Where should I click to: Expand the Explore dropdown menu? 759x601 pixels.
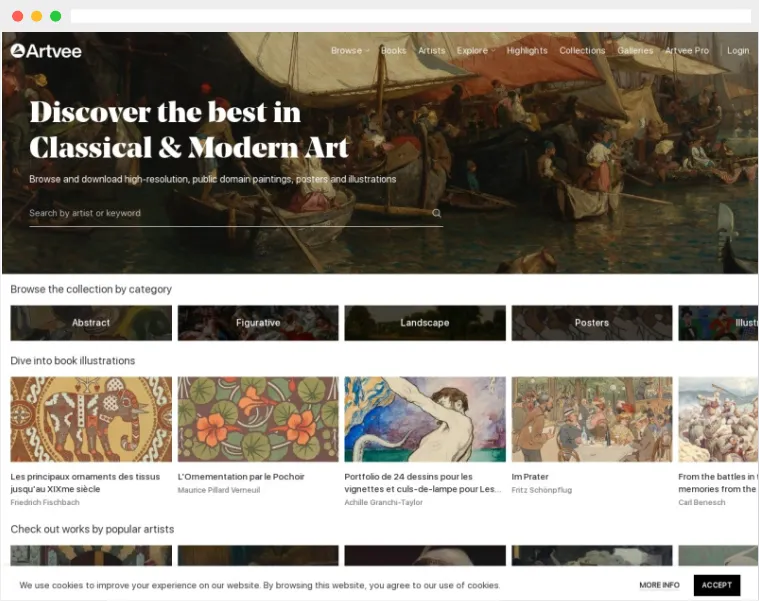476,50
